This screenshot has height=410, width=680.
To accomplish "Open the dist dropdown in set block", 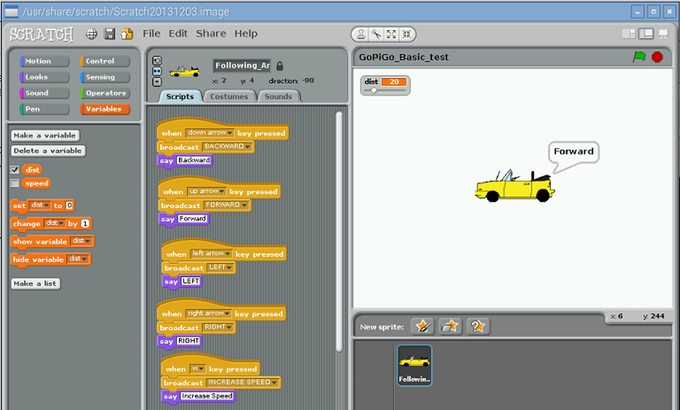I will click(x=39, y=205).
